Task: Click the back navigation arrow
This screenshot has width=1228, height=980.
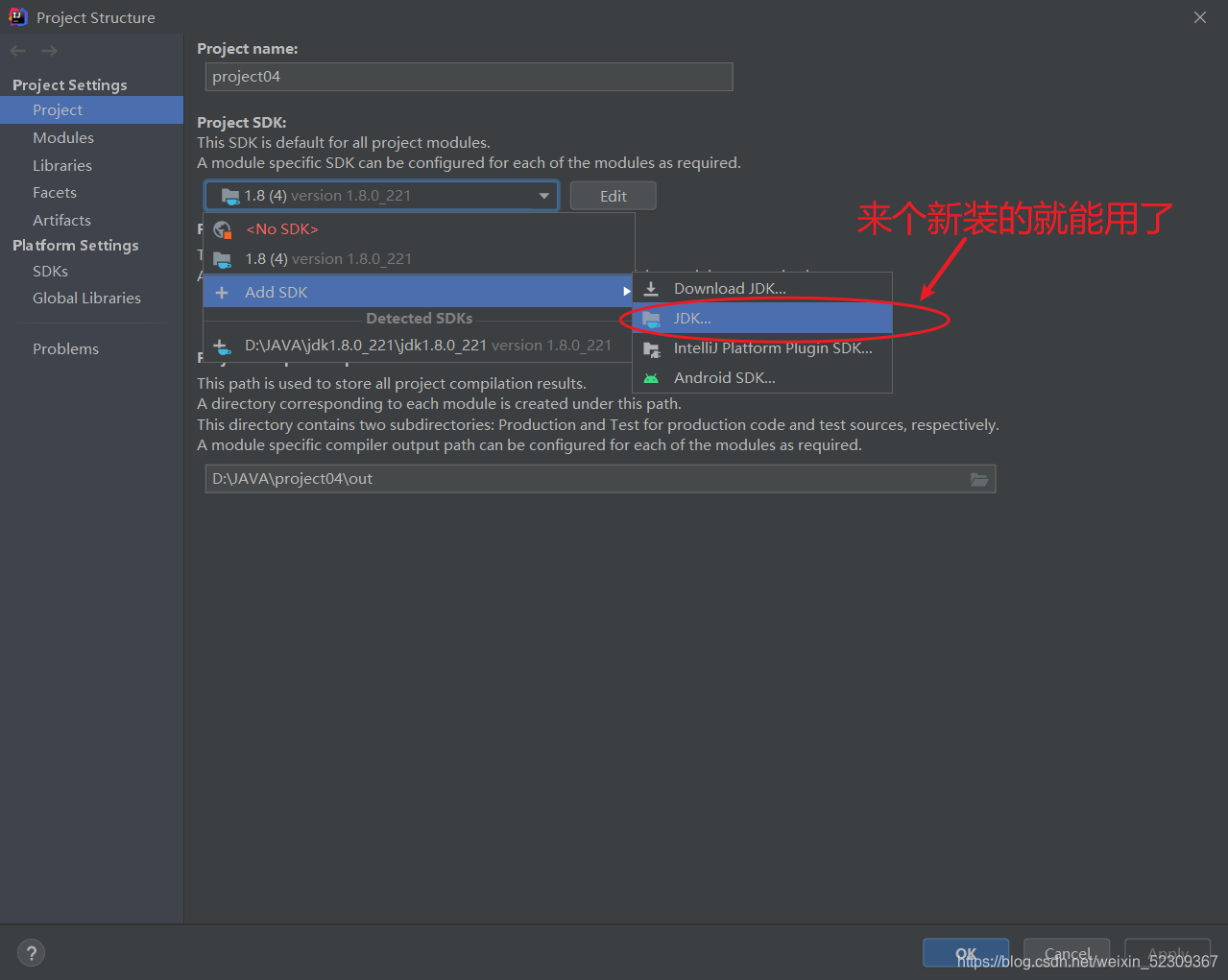Action: [16, 50]
